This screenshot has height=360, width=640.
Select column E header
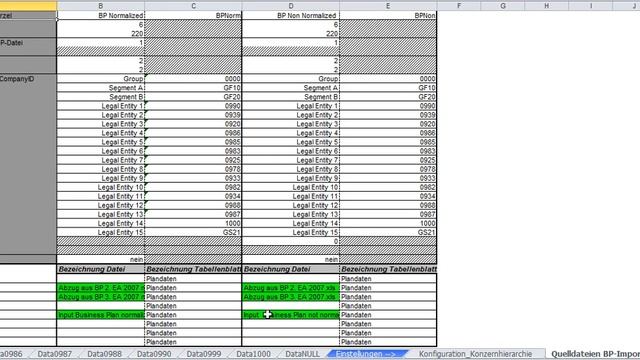click(x=388, y=6)
